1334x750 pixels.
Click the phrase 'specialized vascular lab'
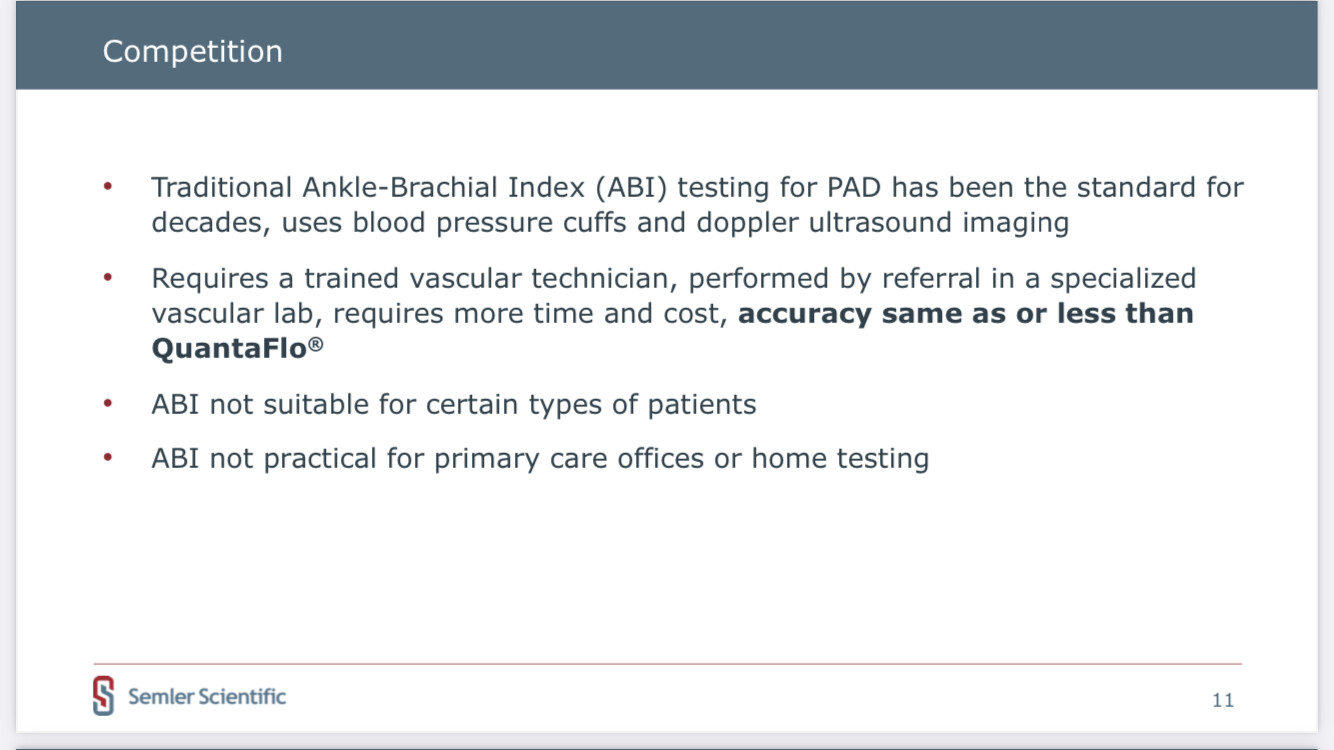click(x=1122, y=278)
